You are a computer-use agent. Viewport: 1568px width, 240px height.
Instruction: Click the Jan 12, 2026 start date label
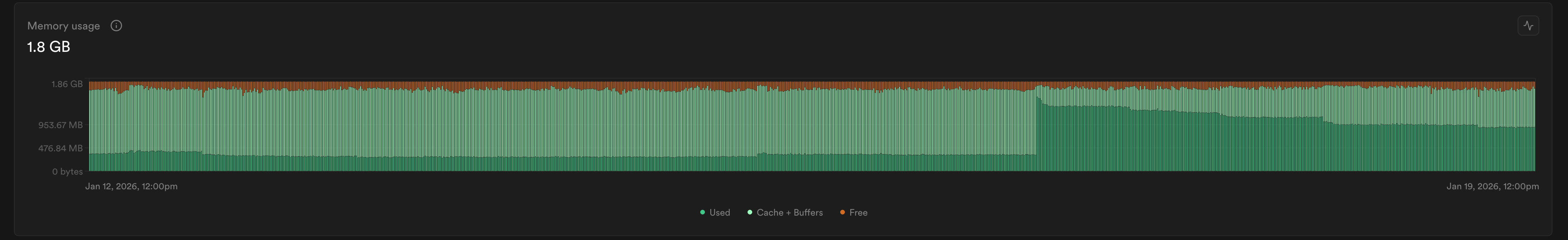pos(131,187)
